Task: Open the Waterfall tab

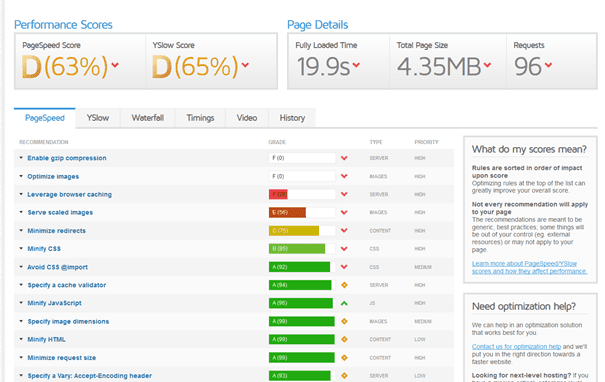Action: point(147,118)
